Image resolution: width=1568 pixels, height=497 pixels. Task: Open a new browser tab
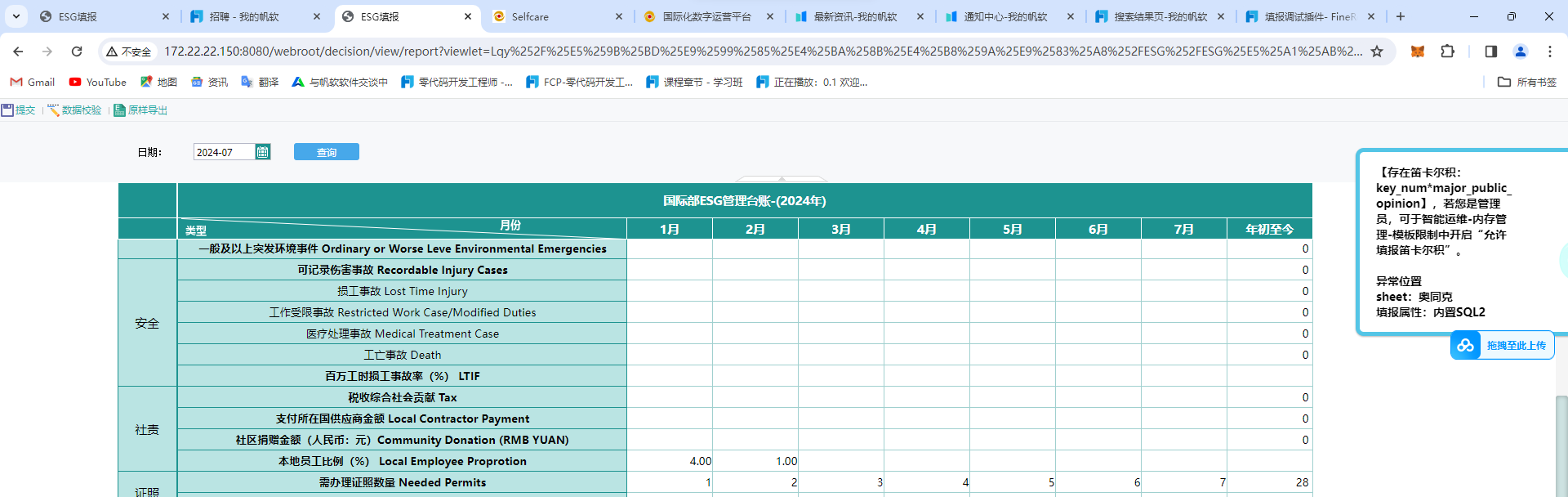pos(1401,16)
